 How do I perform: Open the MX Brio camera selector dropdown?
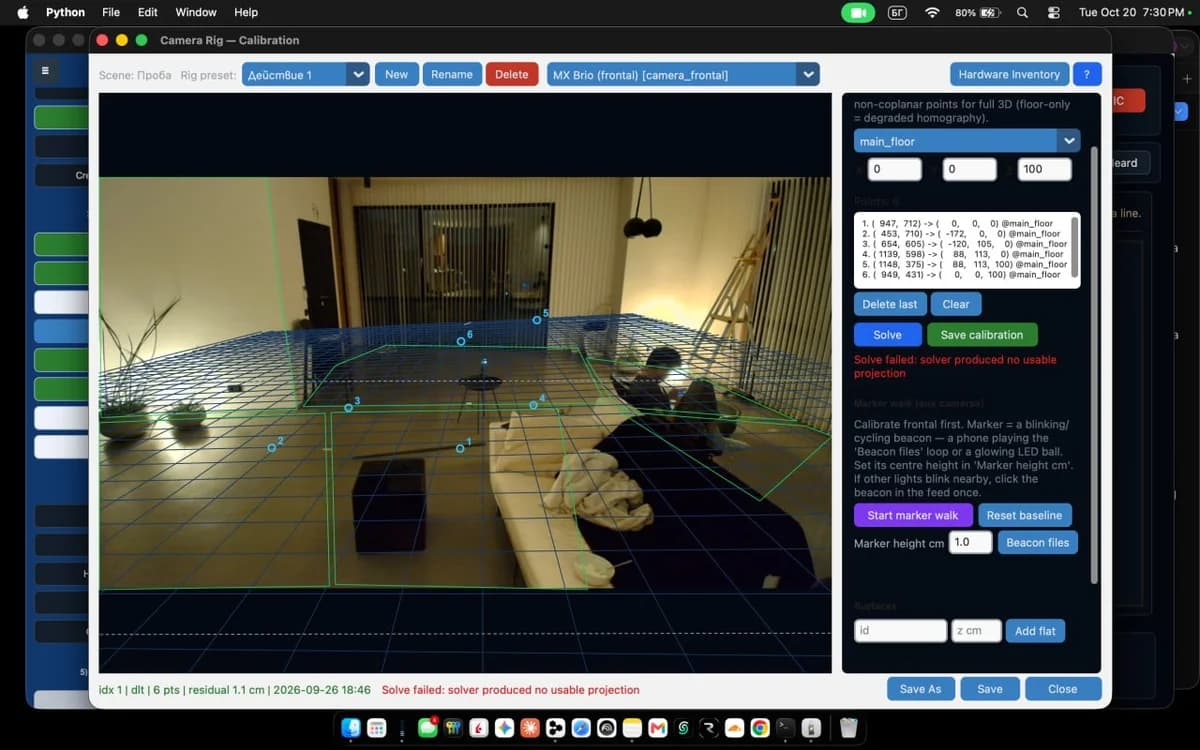coord(683,74)
